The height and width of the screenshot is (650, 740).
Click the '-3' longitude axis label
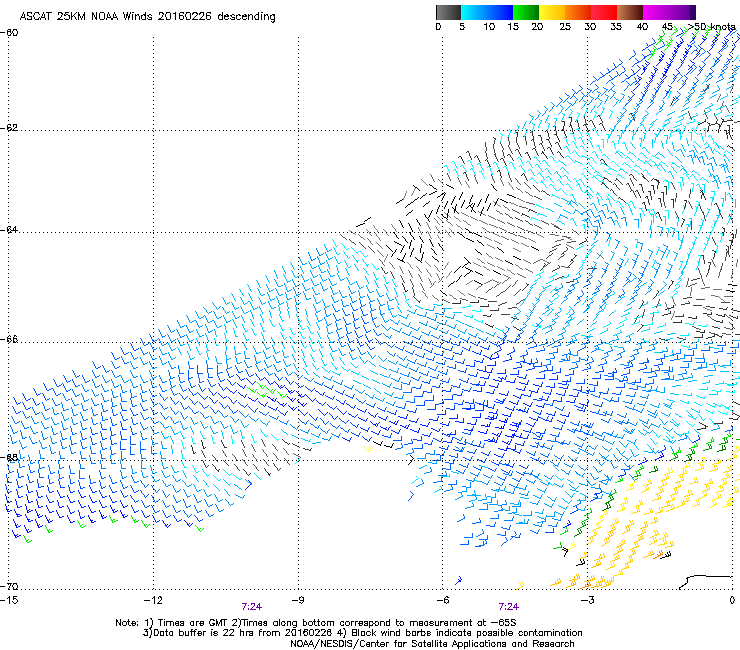point(587,600)
